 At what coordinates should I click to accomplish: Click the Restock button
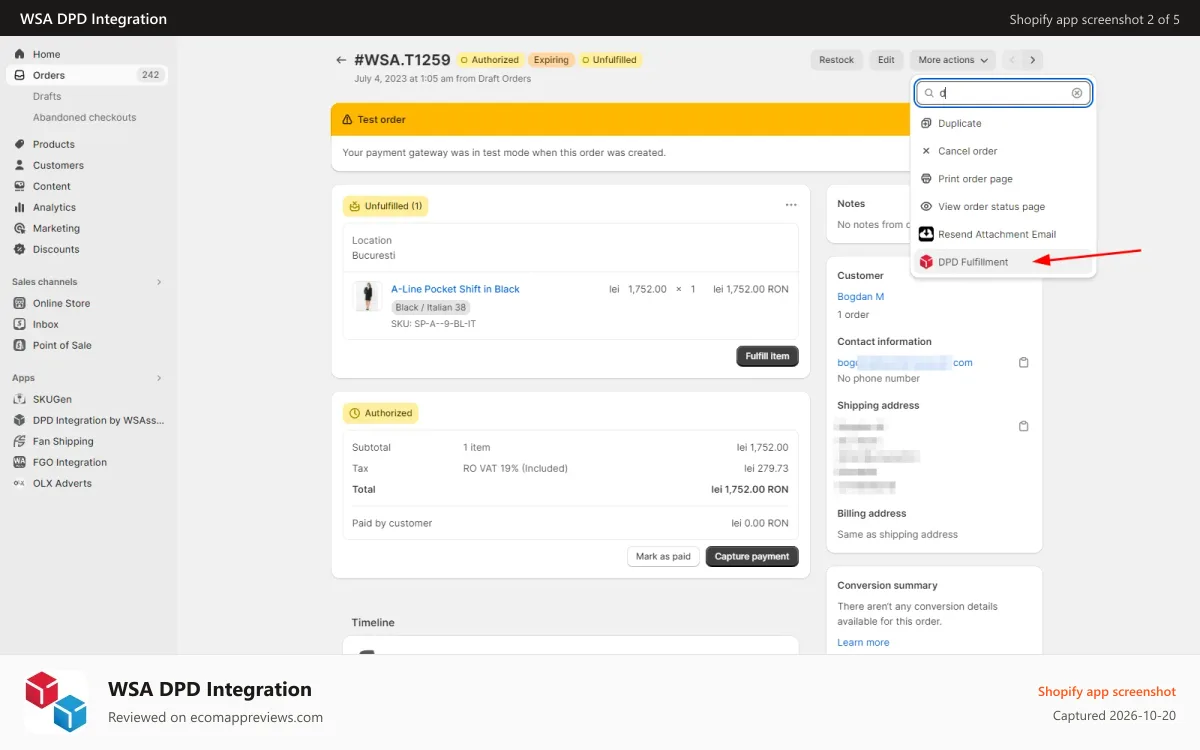click(837, 60)
